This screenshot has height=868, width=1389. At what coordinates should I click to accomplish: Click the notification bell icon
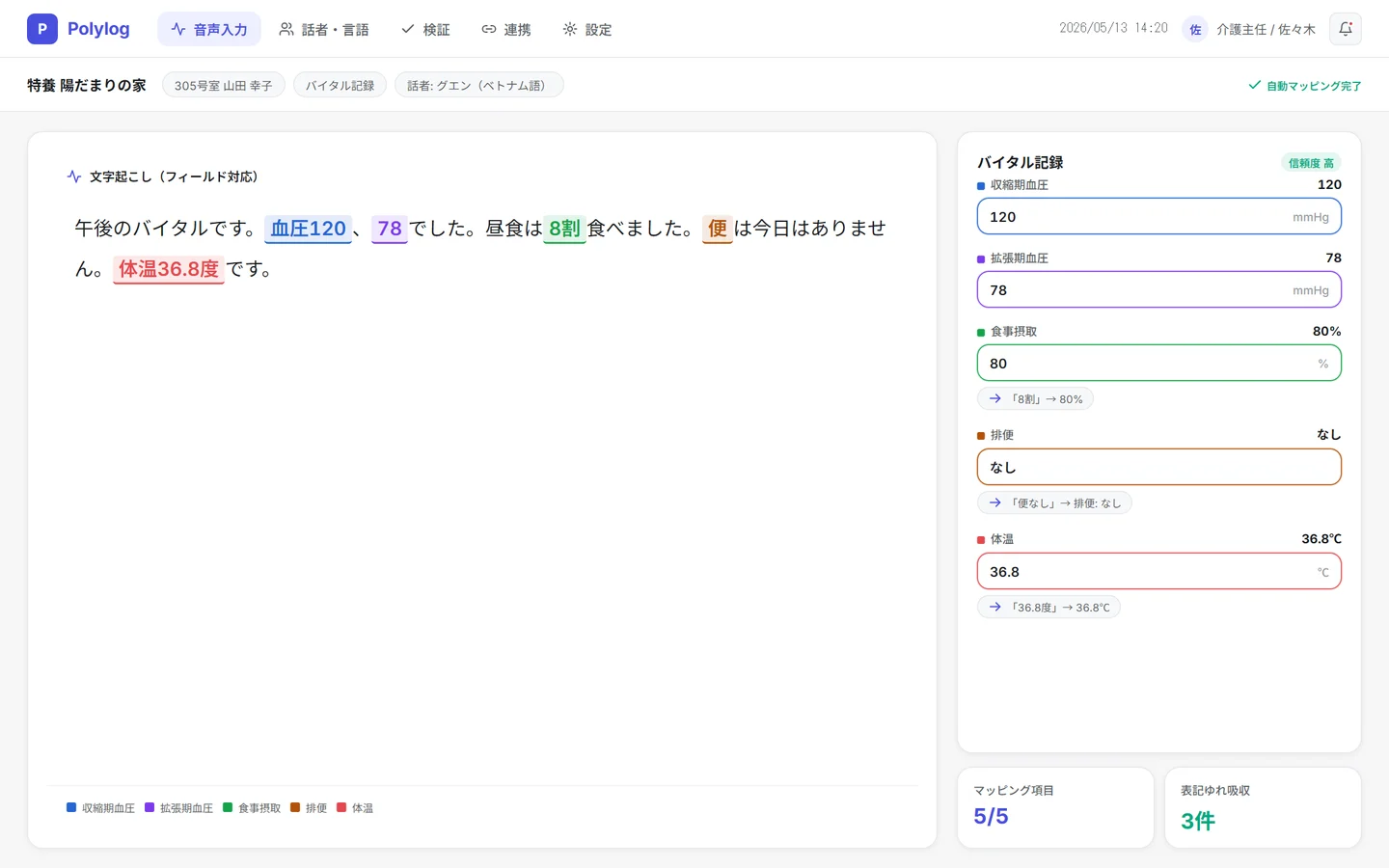coord(1346,29)
